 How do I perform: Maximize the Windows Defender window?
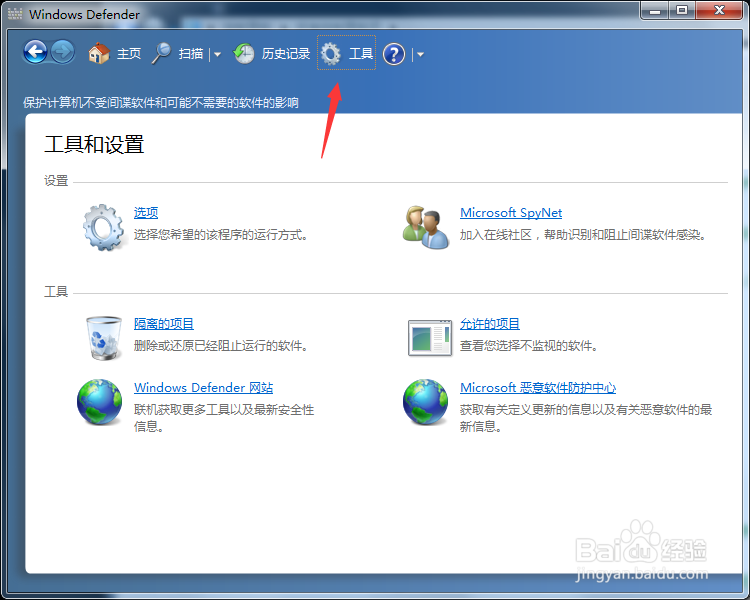click(682, 11)
